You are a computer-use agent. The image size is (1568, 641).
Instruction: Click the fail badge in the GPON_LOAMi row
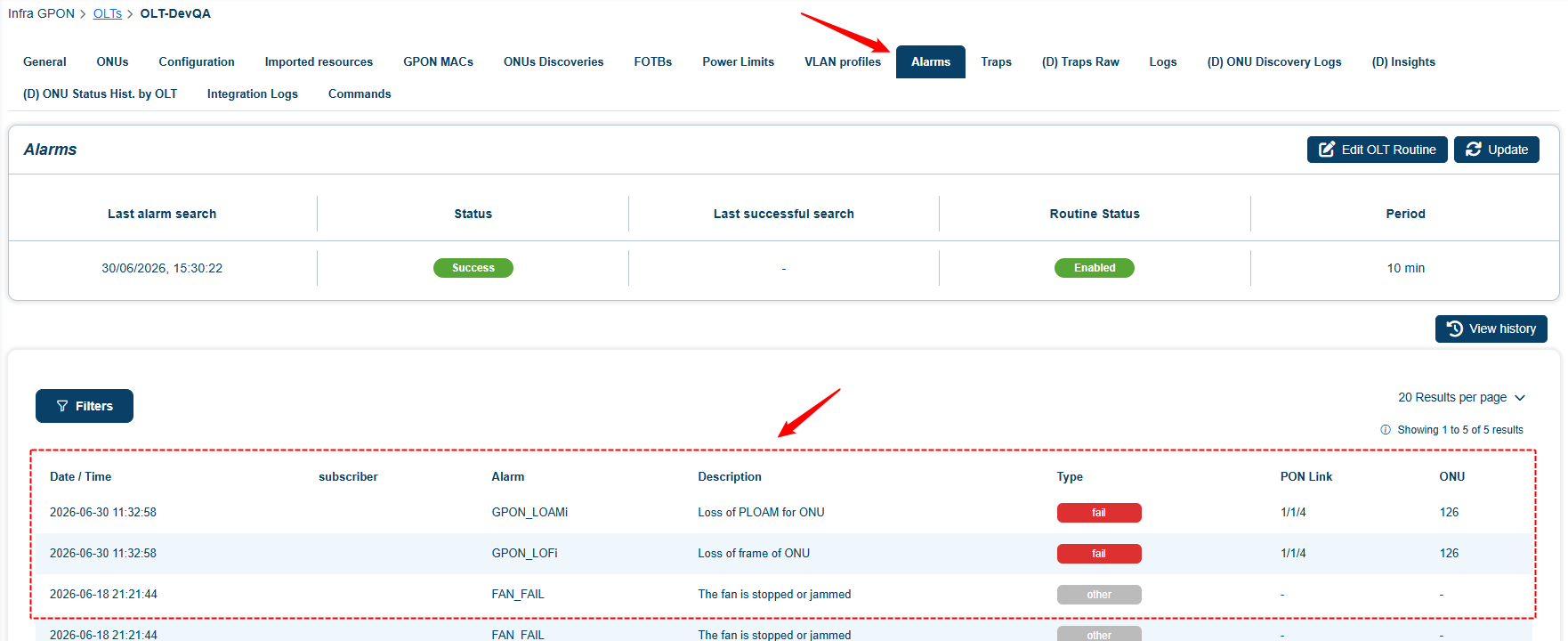(1099, 513)
